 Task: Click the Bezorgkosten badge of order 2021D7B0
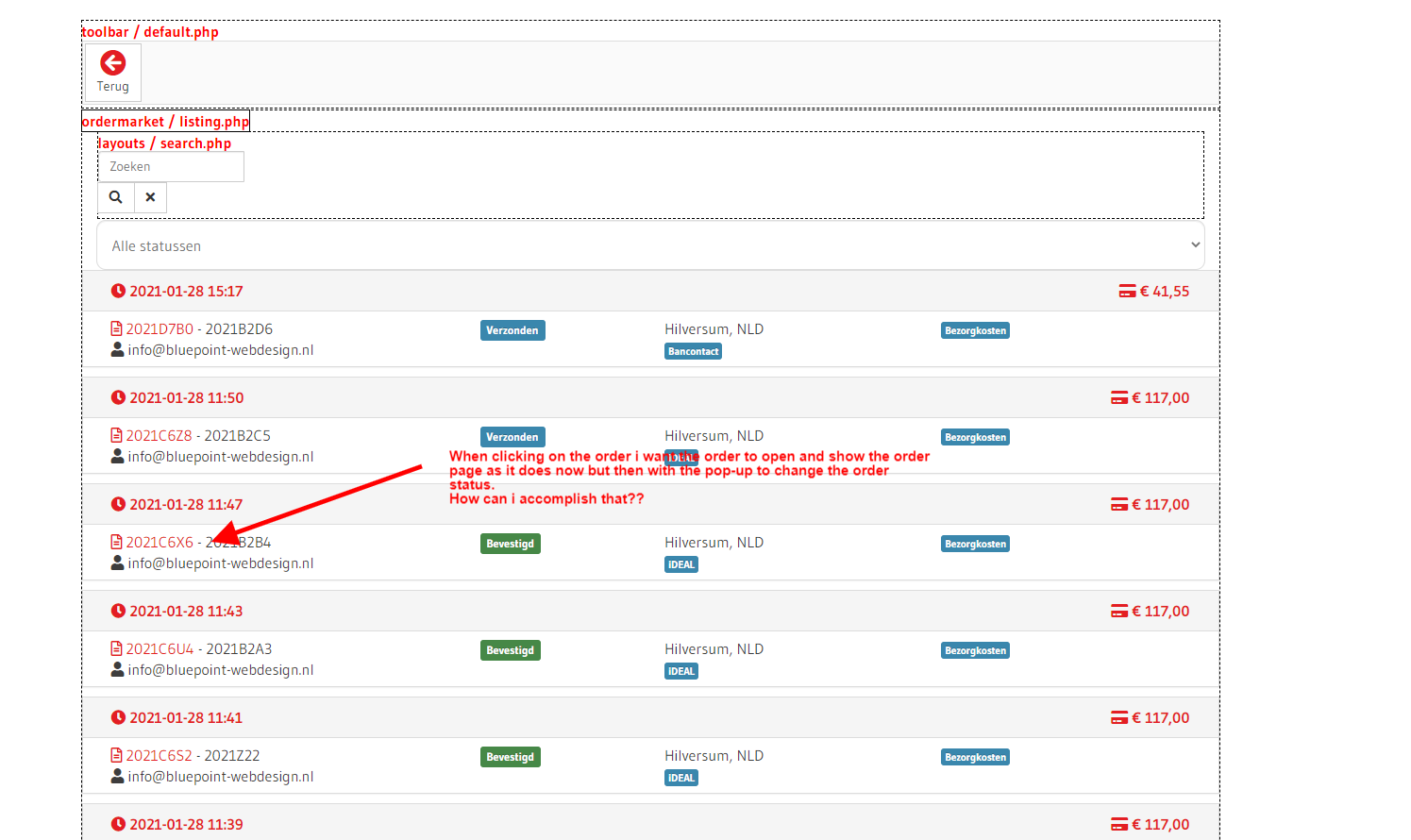coord(976,330)
